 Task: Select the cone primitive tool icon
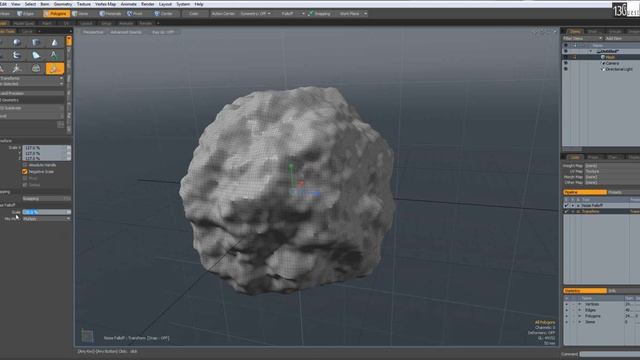coord(54,42)
